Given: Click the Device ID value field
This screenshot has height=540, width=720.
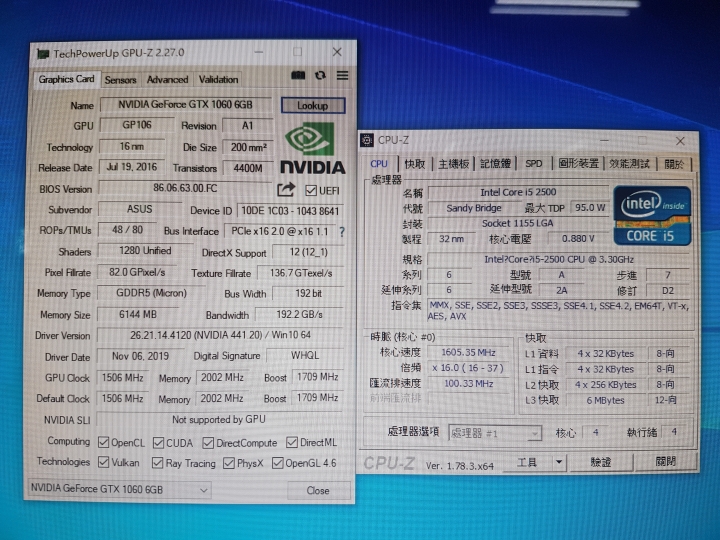Looking at the screenshot, I should 290,211.
